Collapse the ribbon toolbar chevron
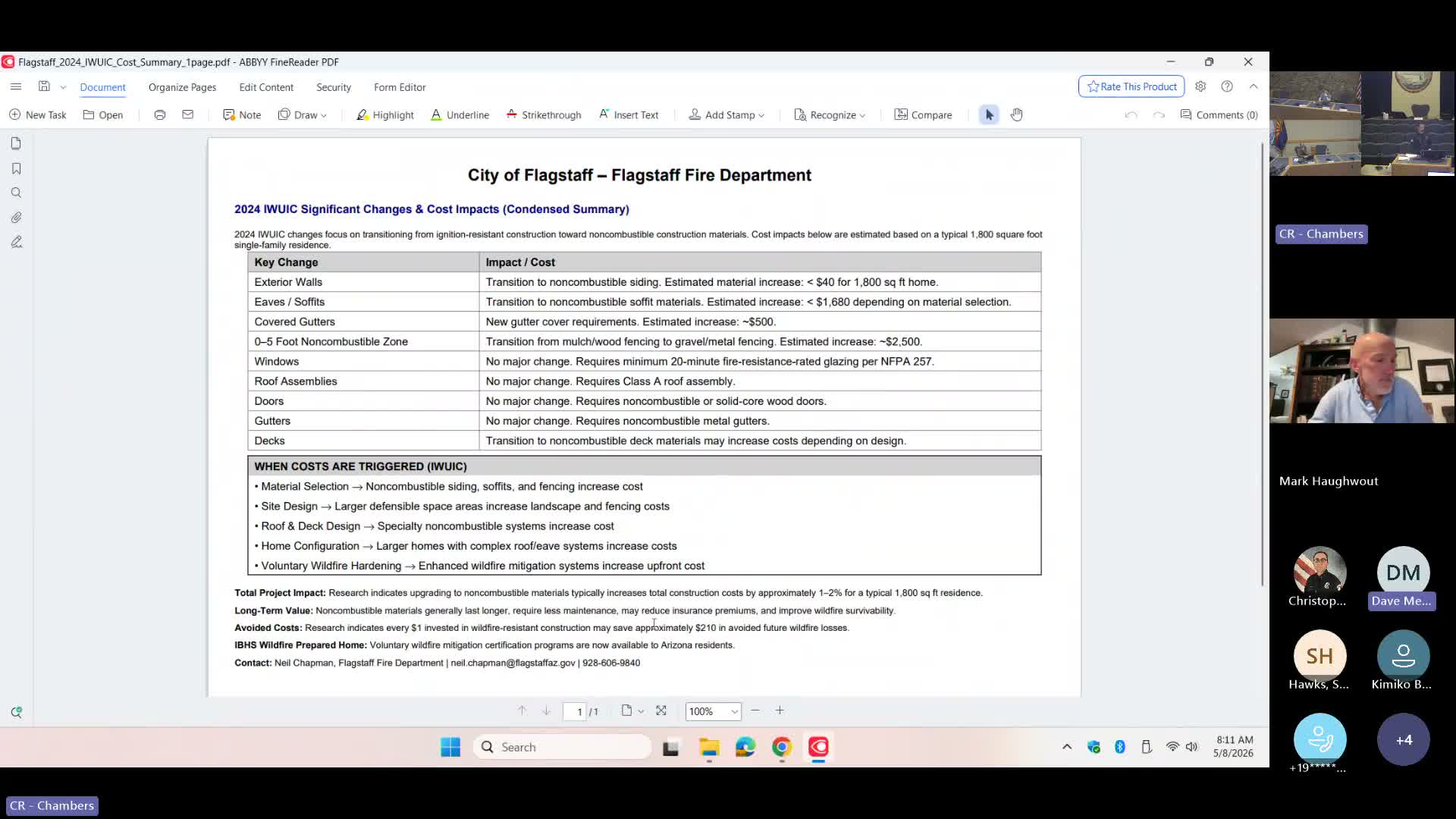 pos(1254,86)
